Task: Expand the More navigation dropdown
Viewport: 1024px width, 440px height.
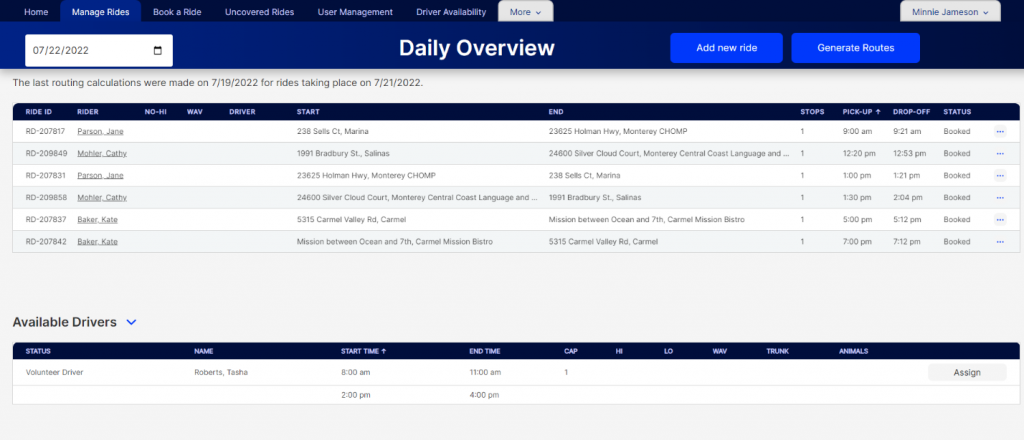Action: (x=525, y=12)
